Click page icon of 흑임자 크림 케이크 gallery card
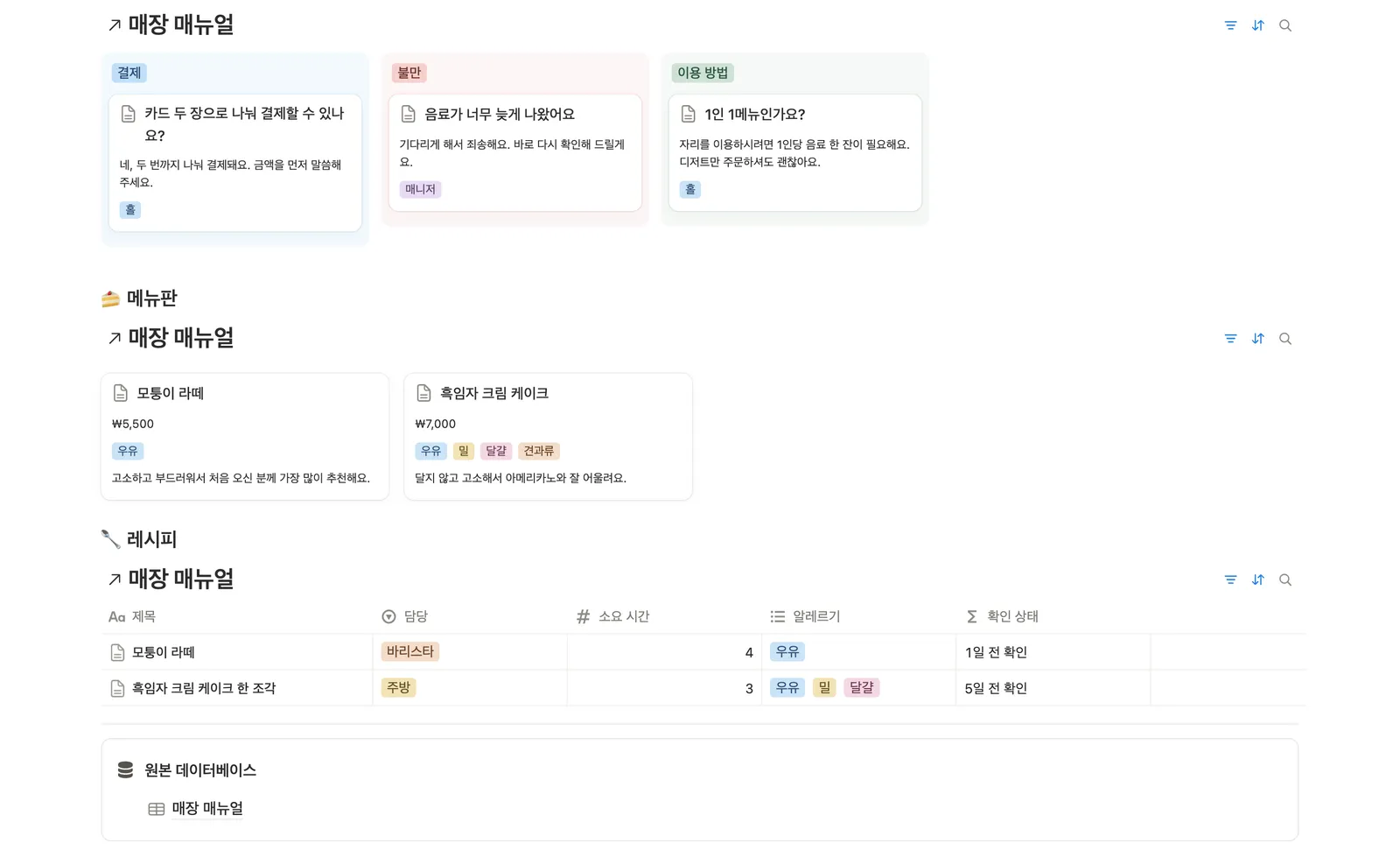This screenshot has width=1400, height=850. [423, 393]
